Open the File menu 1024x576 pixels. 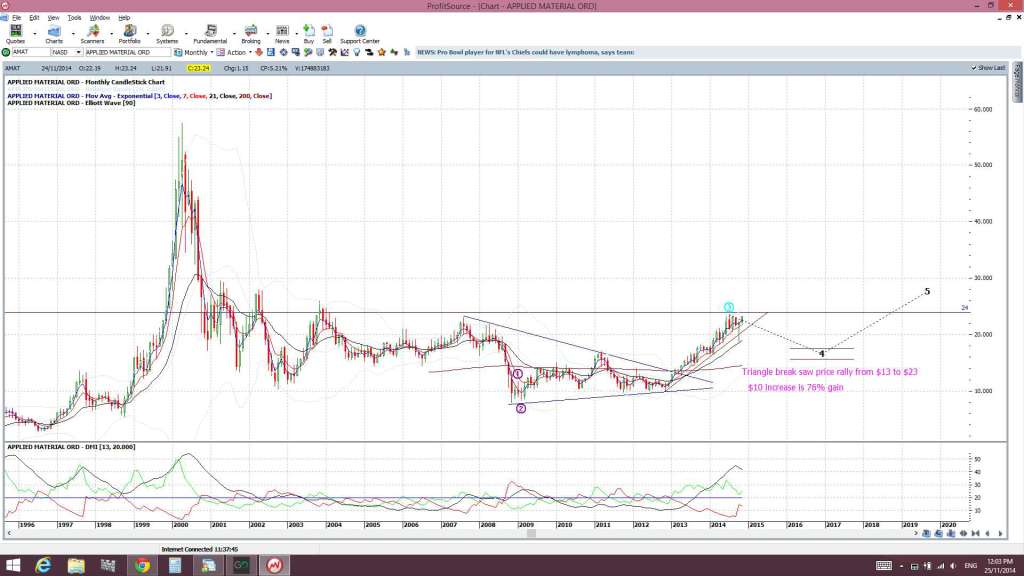pyautogui.click(x=16, y=18)
